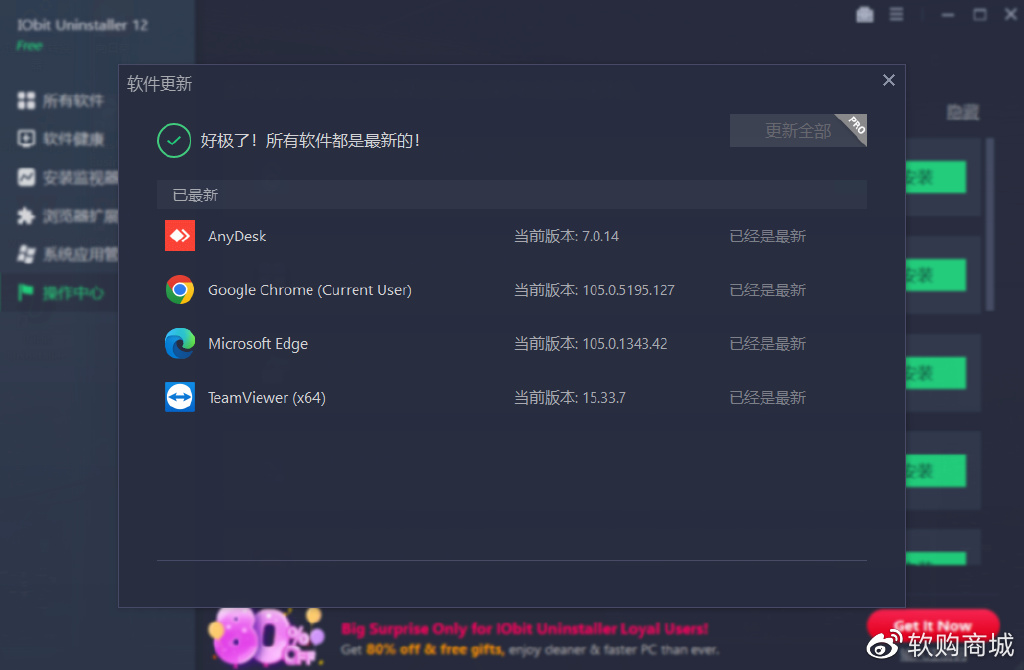Click the 已最新 section header
The width and height of the screenshot is (1024, 670).
[512, 195]
